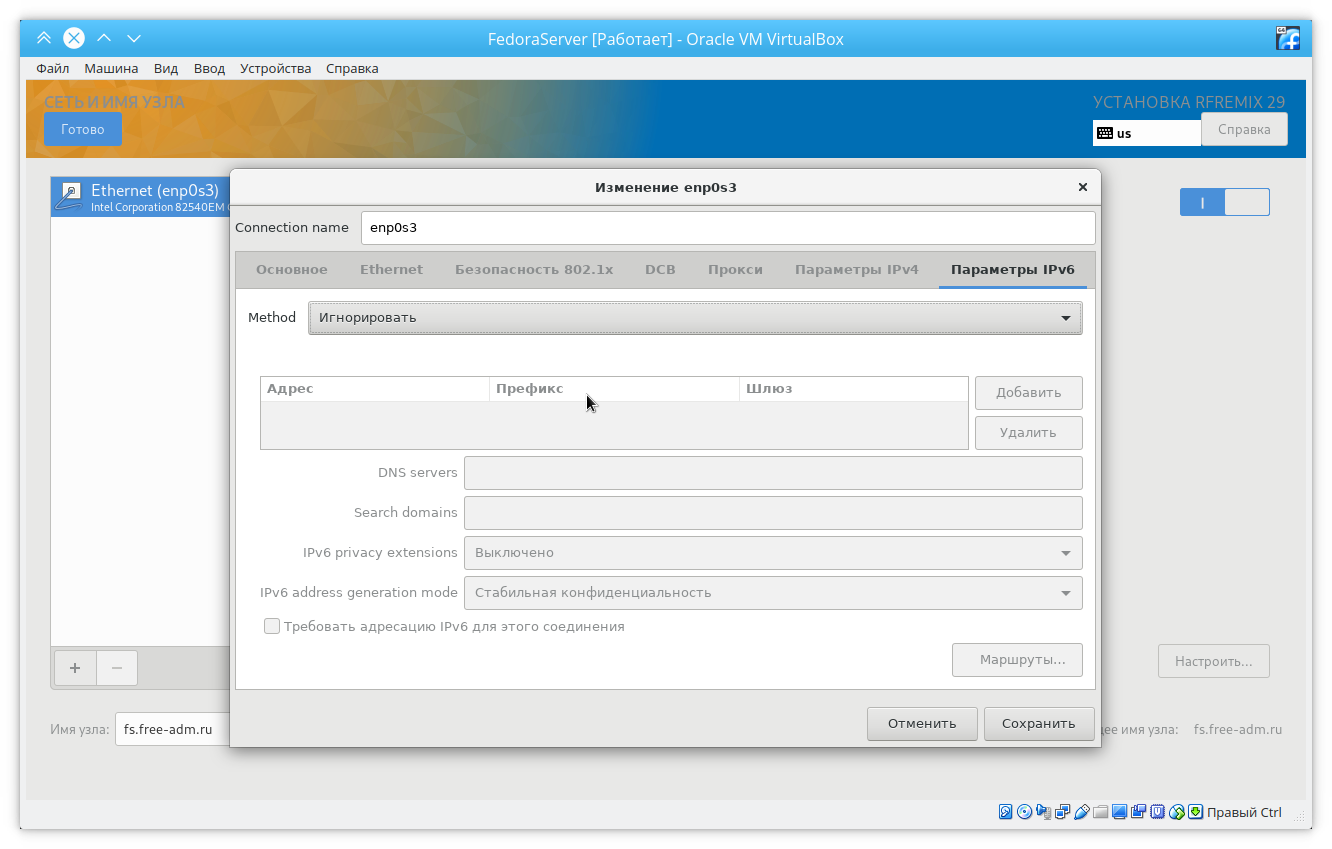Enable 'Требовать адресацию IPv6' checkbox
Viewport: 1332px width, 849px height.
tap(272, 626)
